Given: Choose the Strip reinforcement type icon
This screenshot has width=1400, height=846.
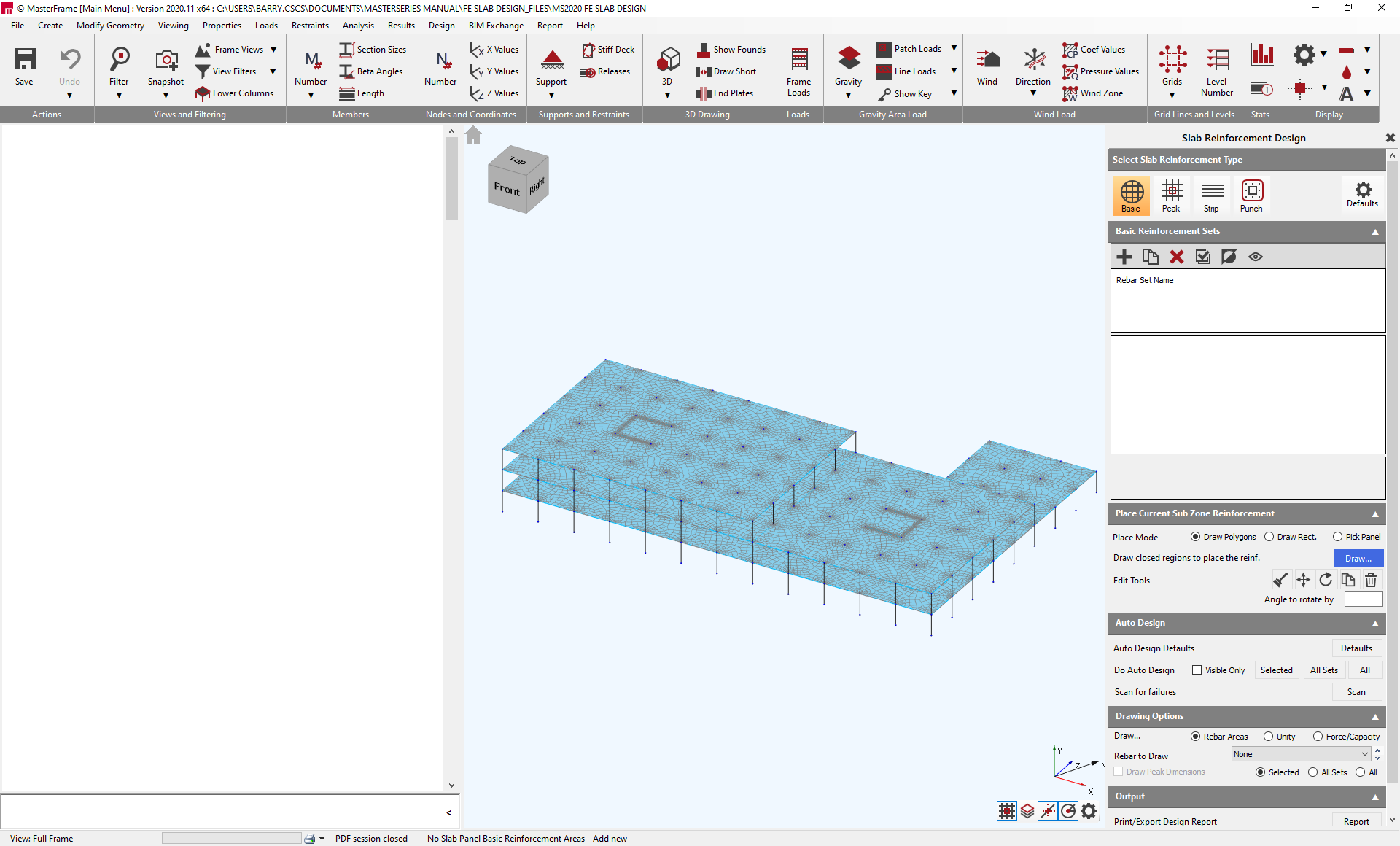Looking at the screenshot, I should pos(1211,195).
